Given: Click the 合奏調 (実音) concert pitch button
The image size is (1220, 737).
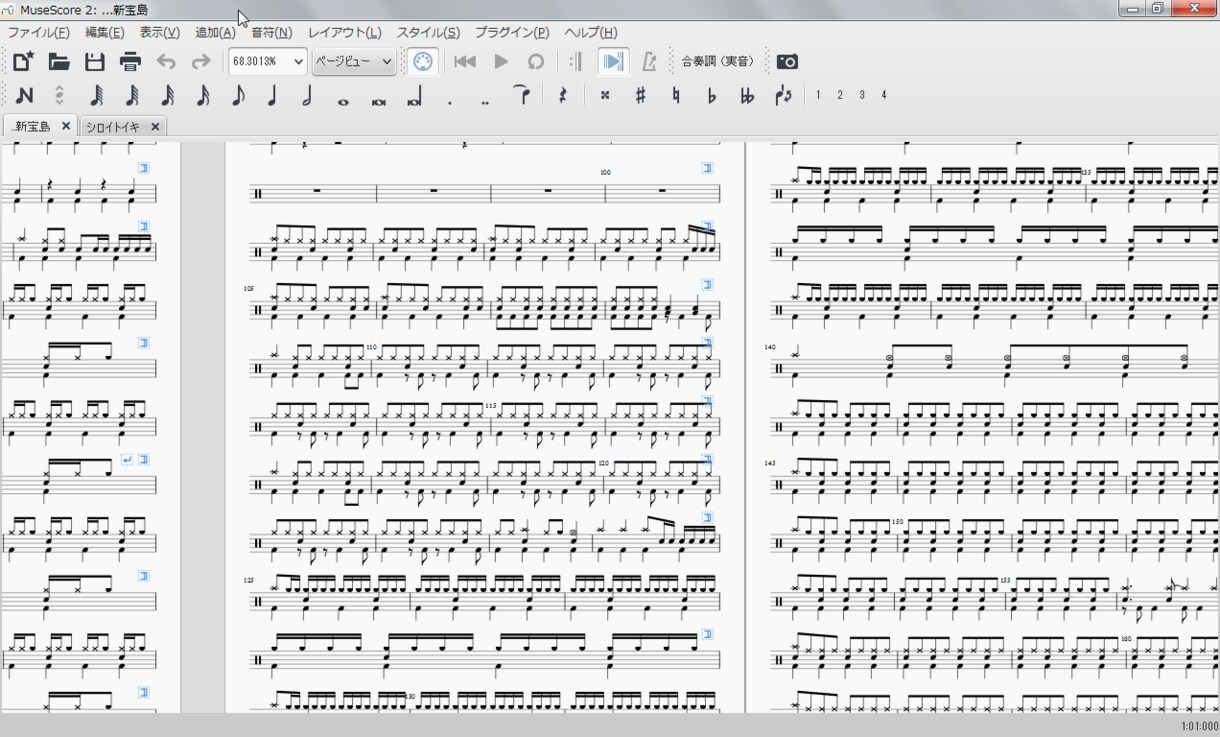Looking at the screenshot, I should [x=718, y=62].
